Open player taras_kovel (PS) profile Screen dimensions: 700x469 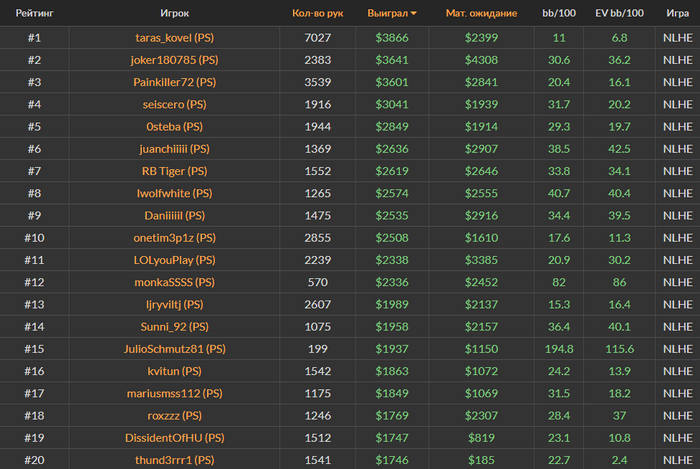click(x=174, y=37)
